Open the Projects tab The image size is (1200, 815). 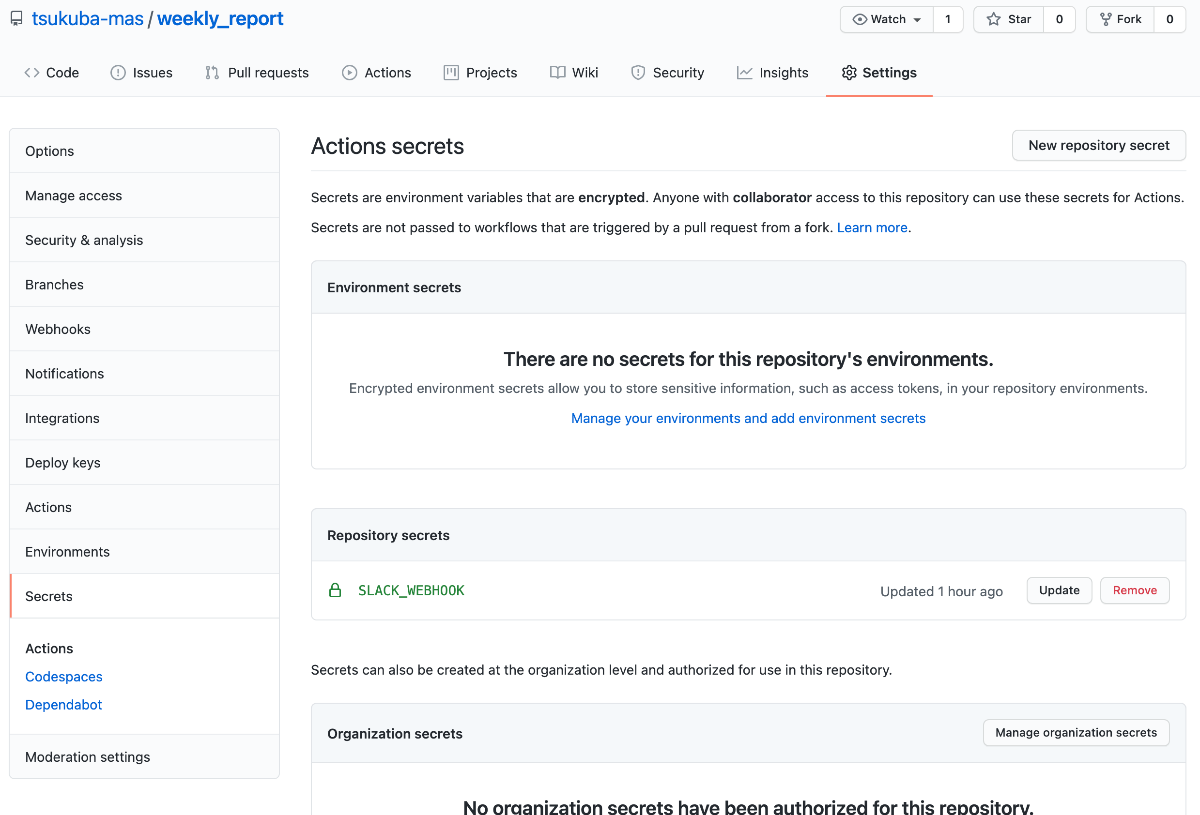click(480, 73)
